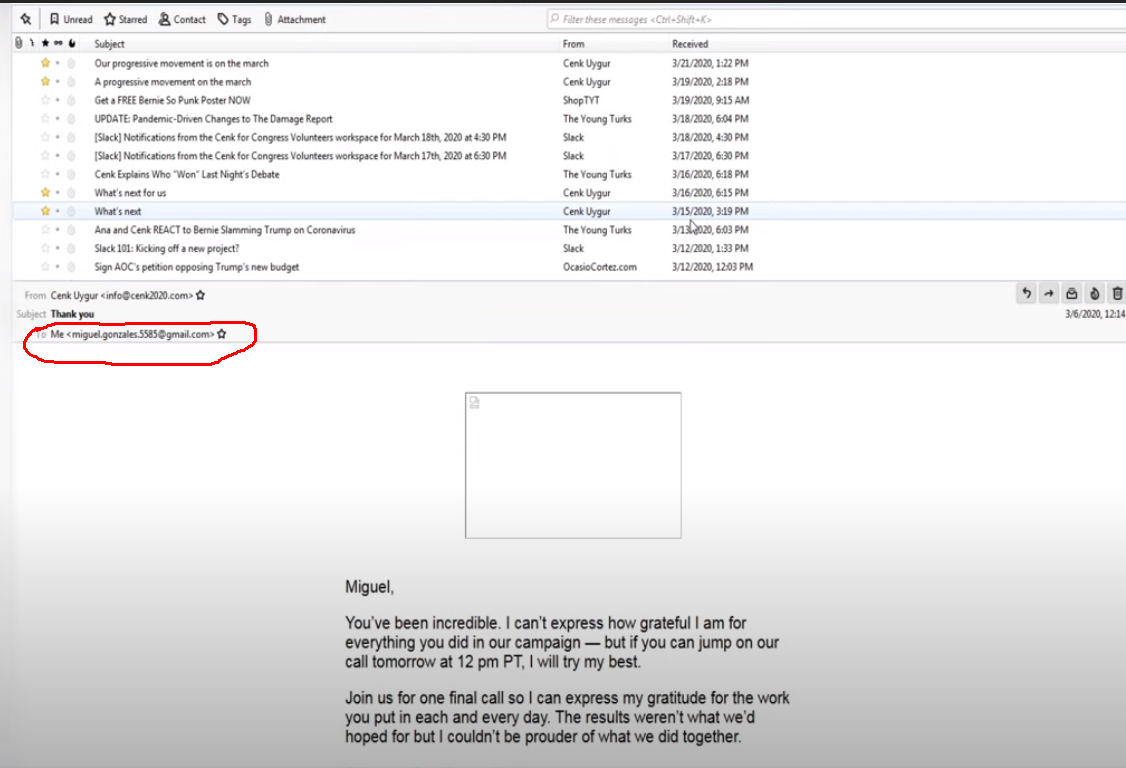Open 'A progressive movement on the march' email
This screenshot has width=1126, height=768.
coord(173,82)
